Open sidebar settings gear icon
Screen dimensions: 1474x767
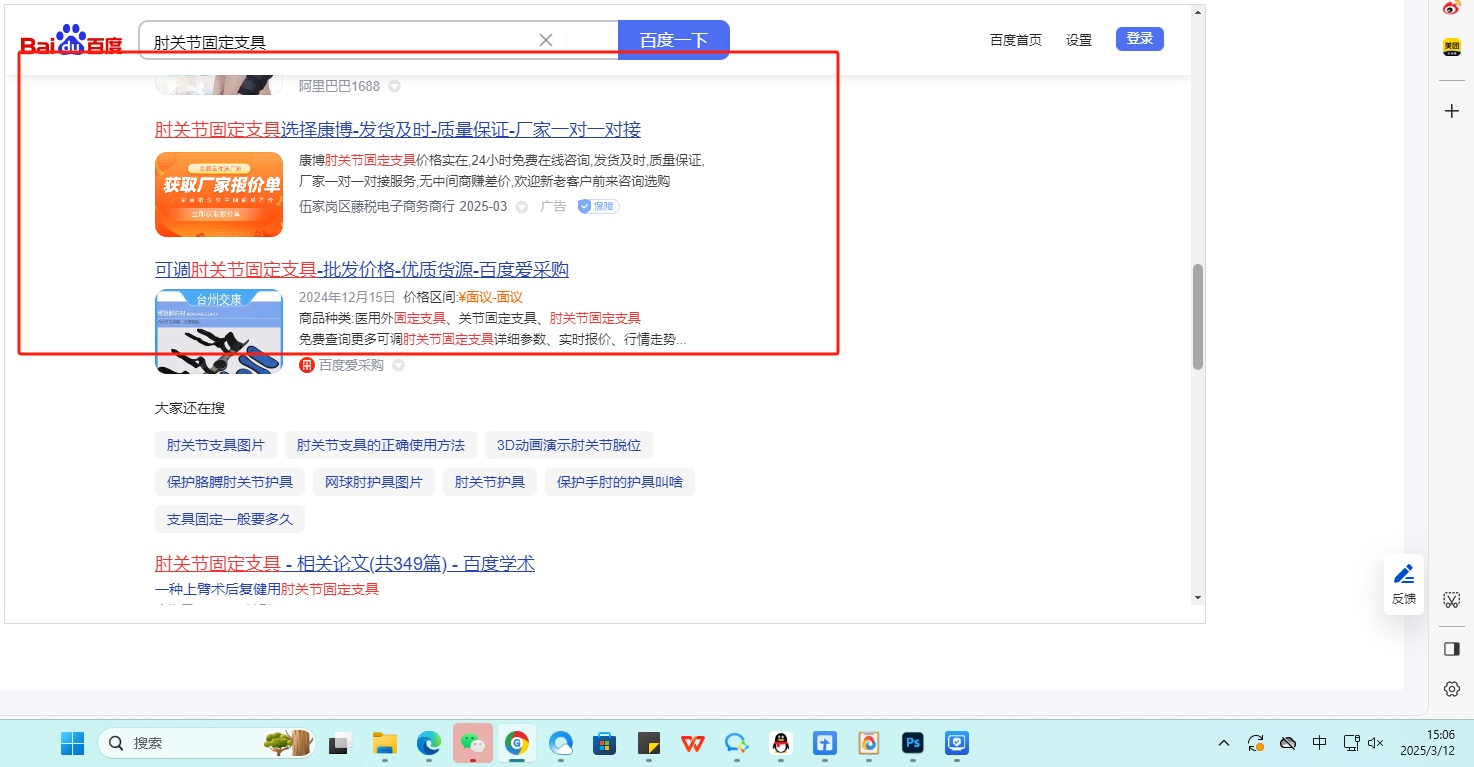(x=1452, y=689)
